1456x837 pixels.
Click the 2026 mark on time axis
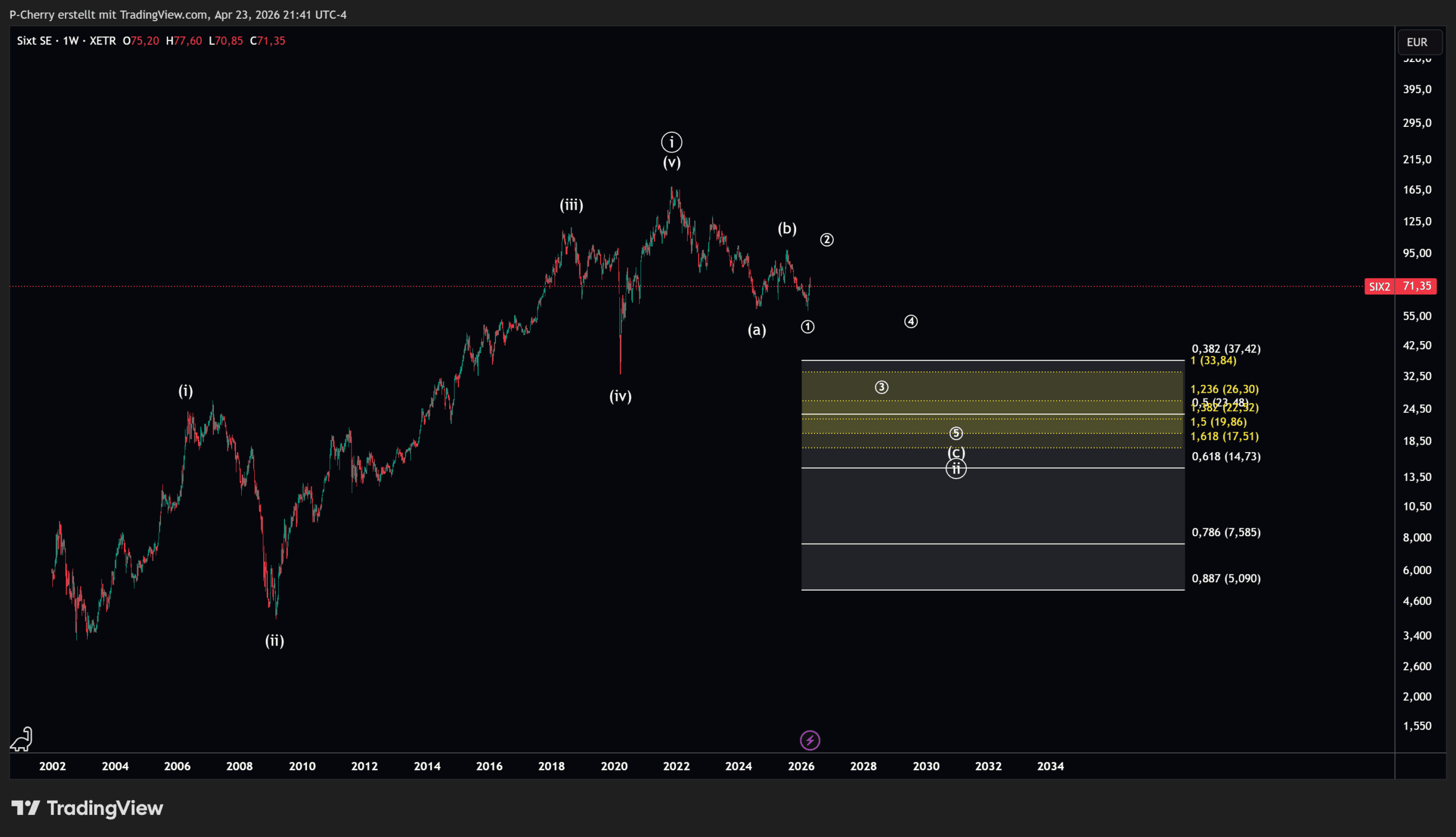click(x=801, y=766)
